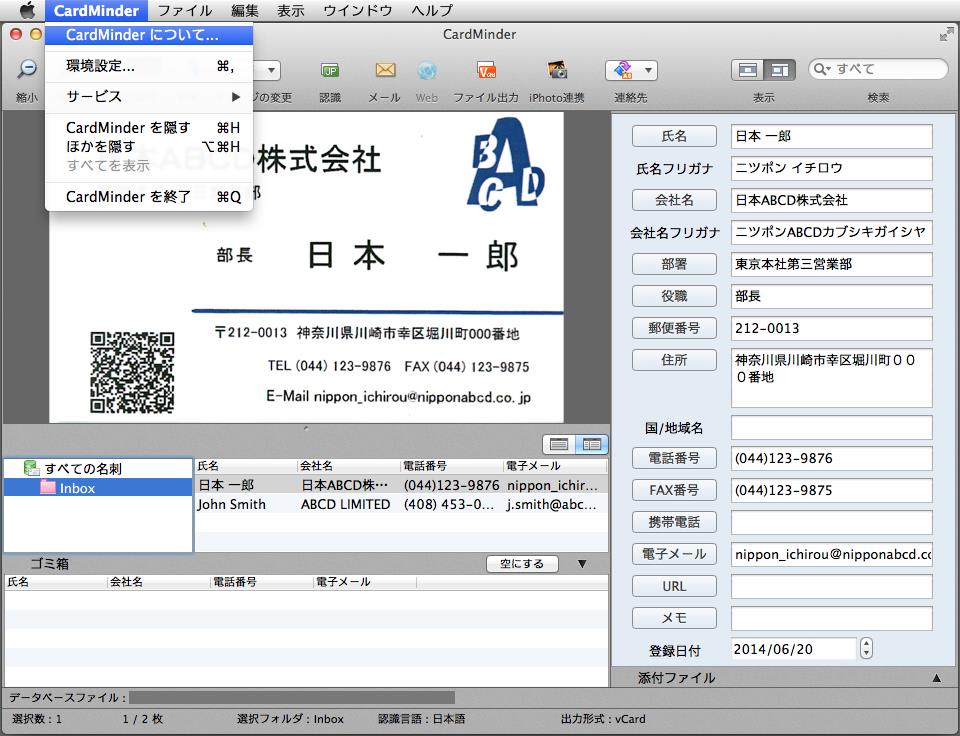The image size is (960, 736).
Task: Choose CardMinder を隠す menu entry
Action: (149, 128)
